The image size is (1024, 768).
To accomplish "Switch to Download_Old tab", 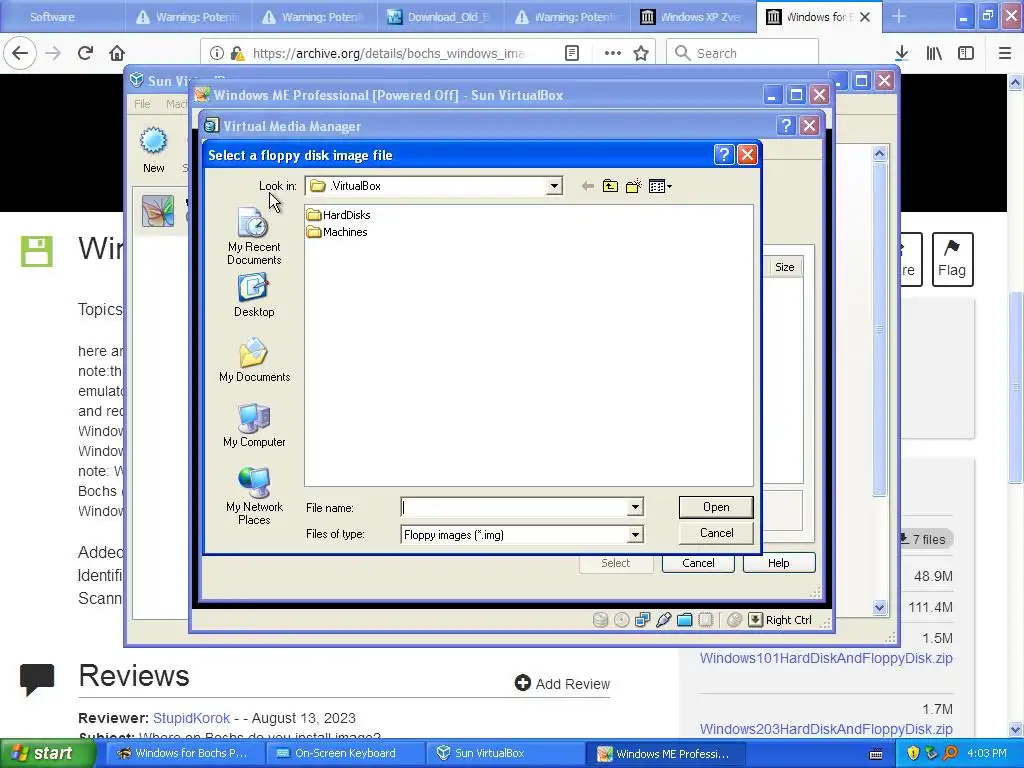I will (x=440, y=17).
